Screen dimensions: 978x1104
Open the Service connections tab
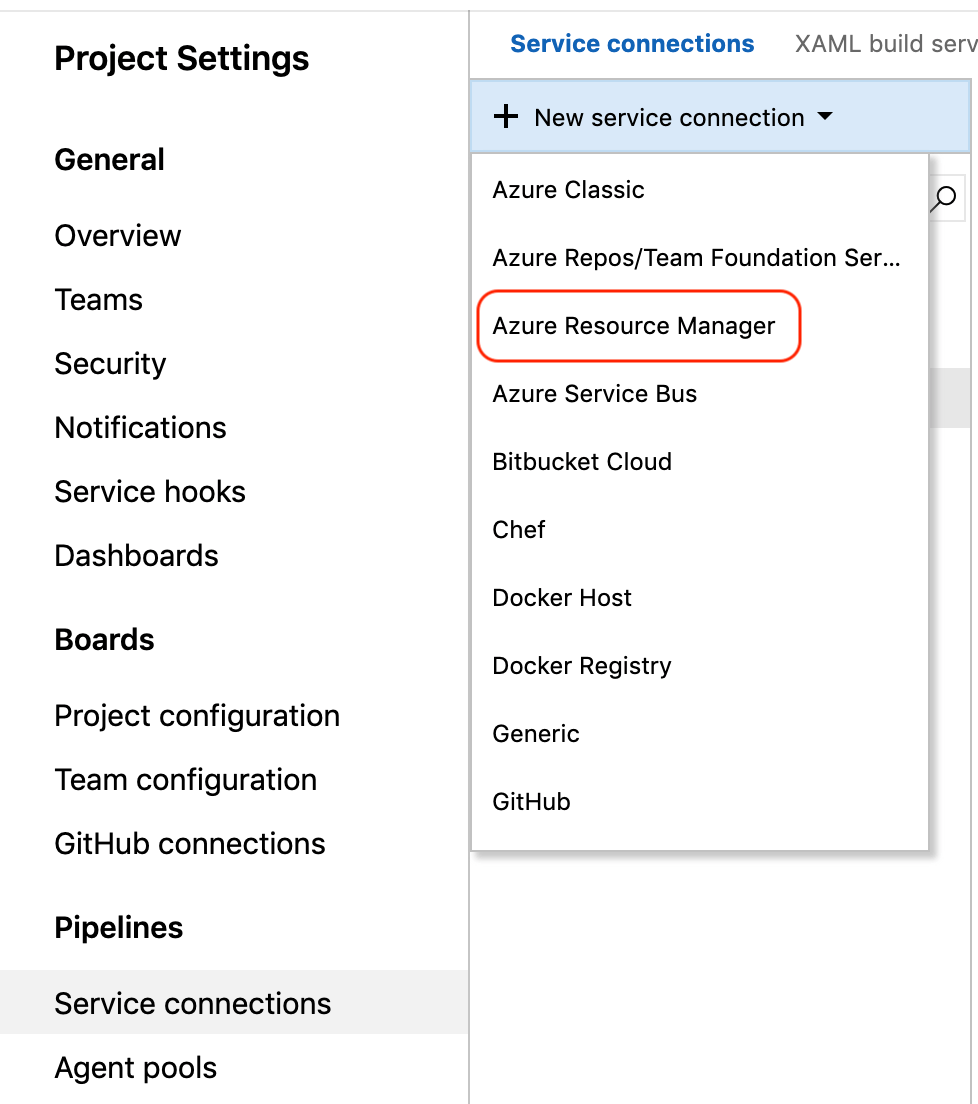coord(632,44)
